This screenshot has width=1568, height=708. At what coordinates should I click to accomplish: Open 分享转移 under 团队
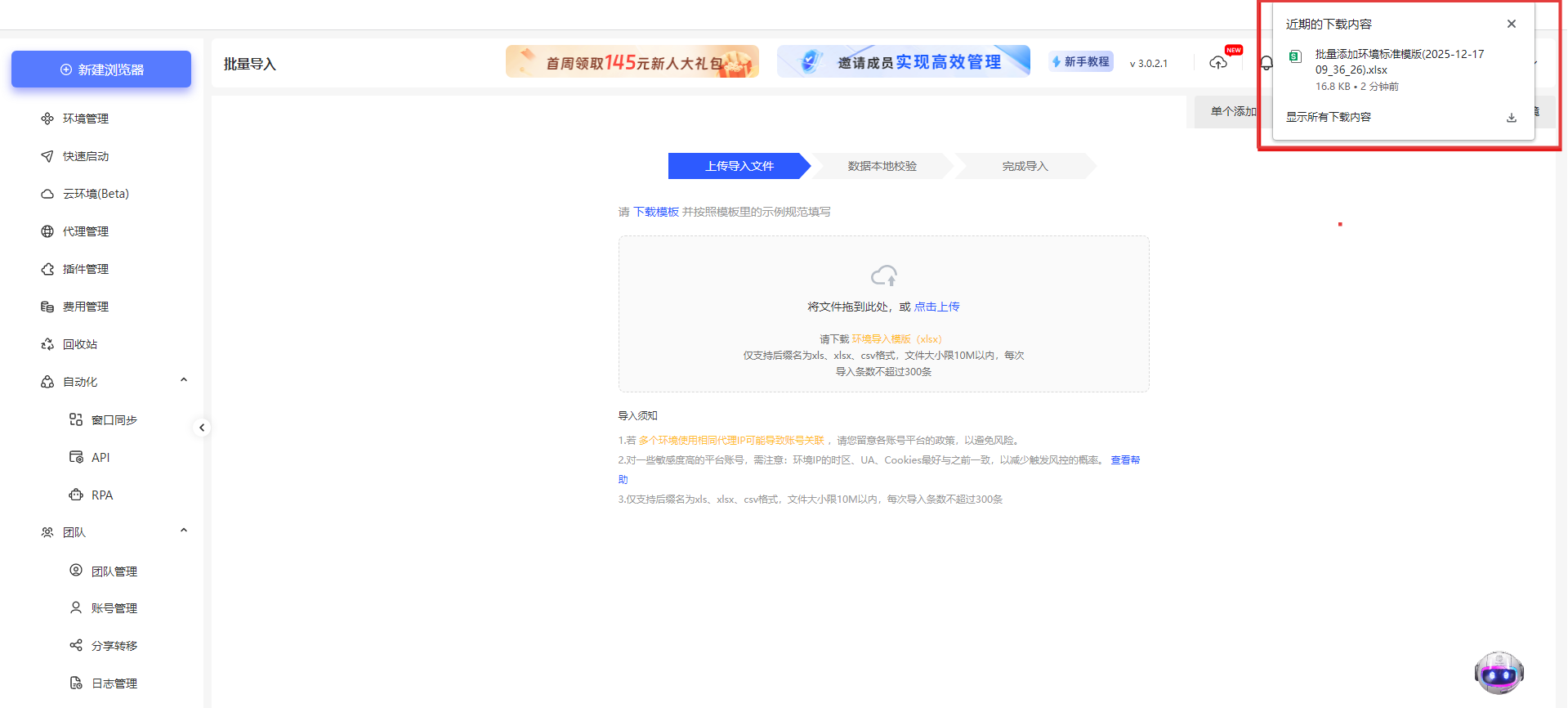[114, 646]
